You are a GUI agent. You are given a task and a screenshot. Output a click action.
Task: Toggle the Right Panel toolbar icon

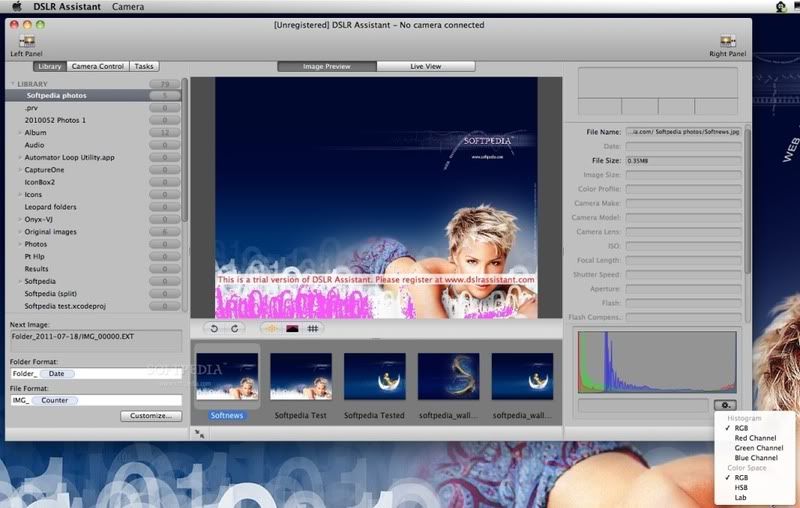(x=728, y=41)
